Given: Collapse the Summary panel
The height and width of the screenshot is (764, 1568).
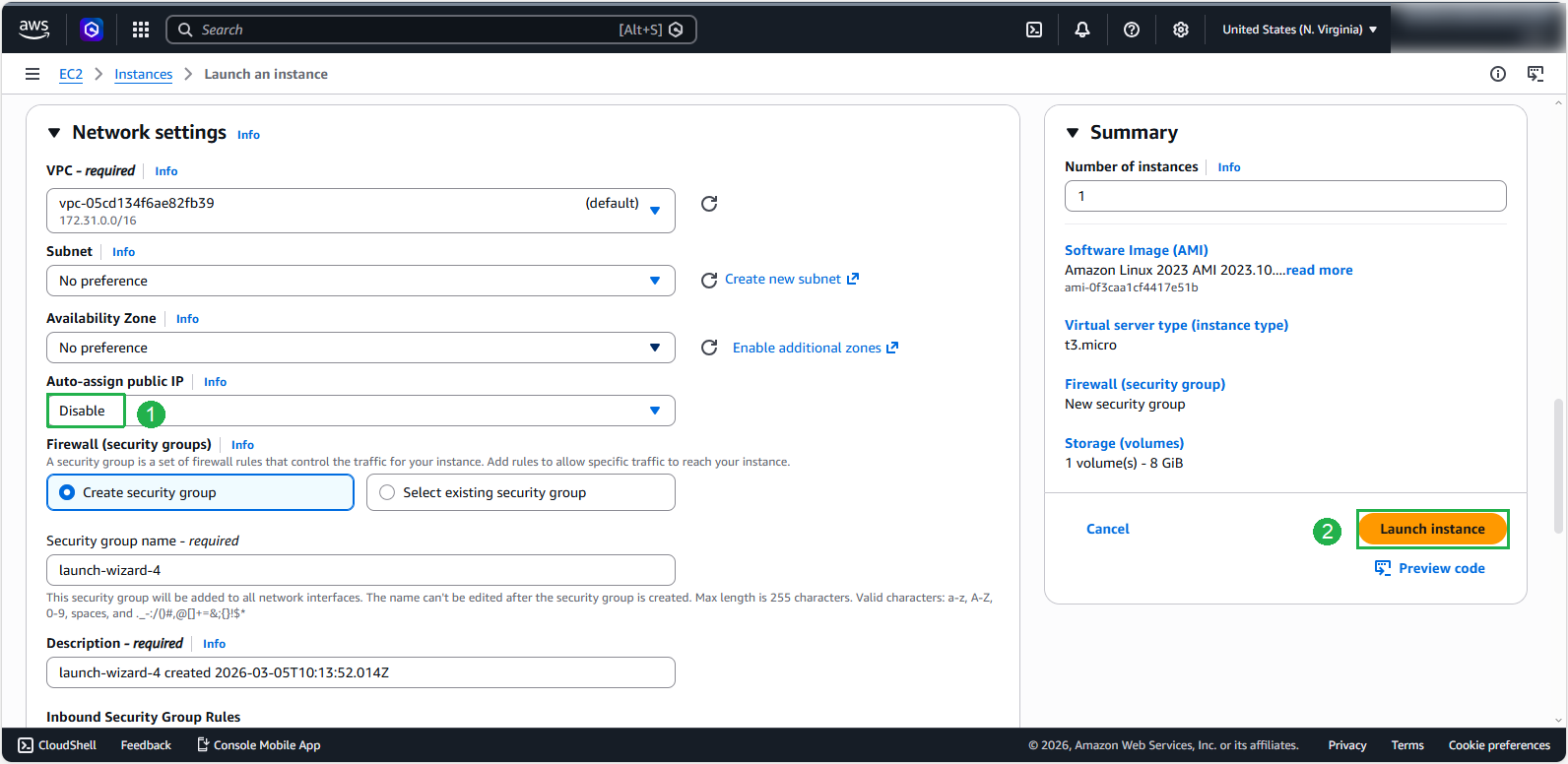Looking at the screenshot, I should tap(1073, 133).
